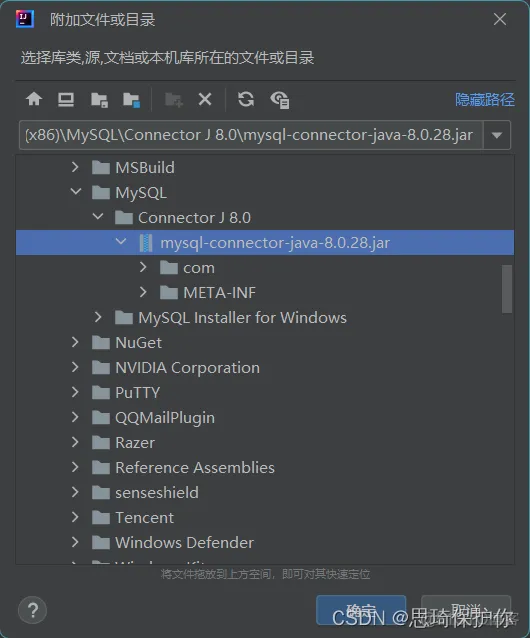530x638 pixels.
Task: Click the file path input field
Action: pyautogui.click(x=251, y=135)
